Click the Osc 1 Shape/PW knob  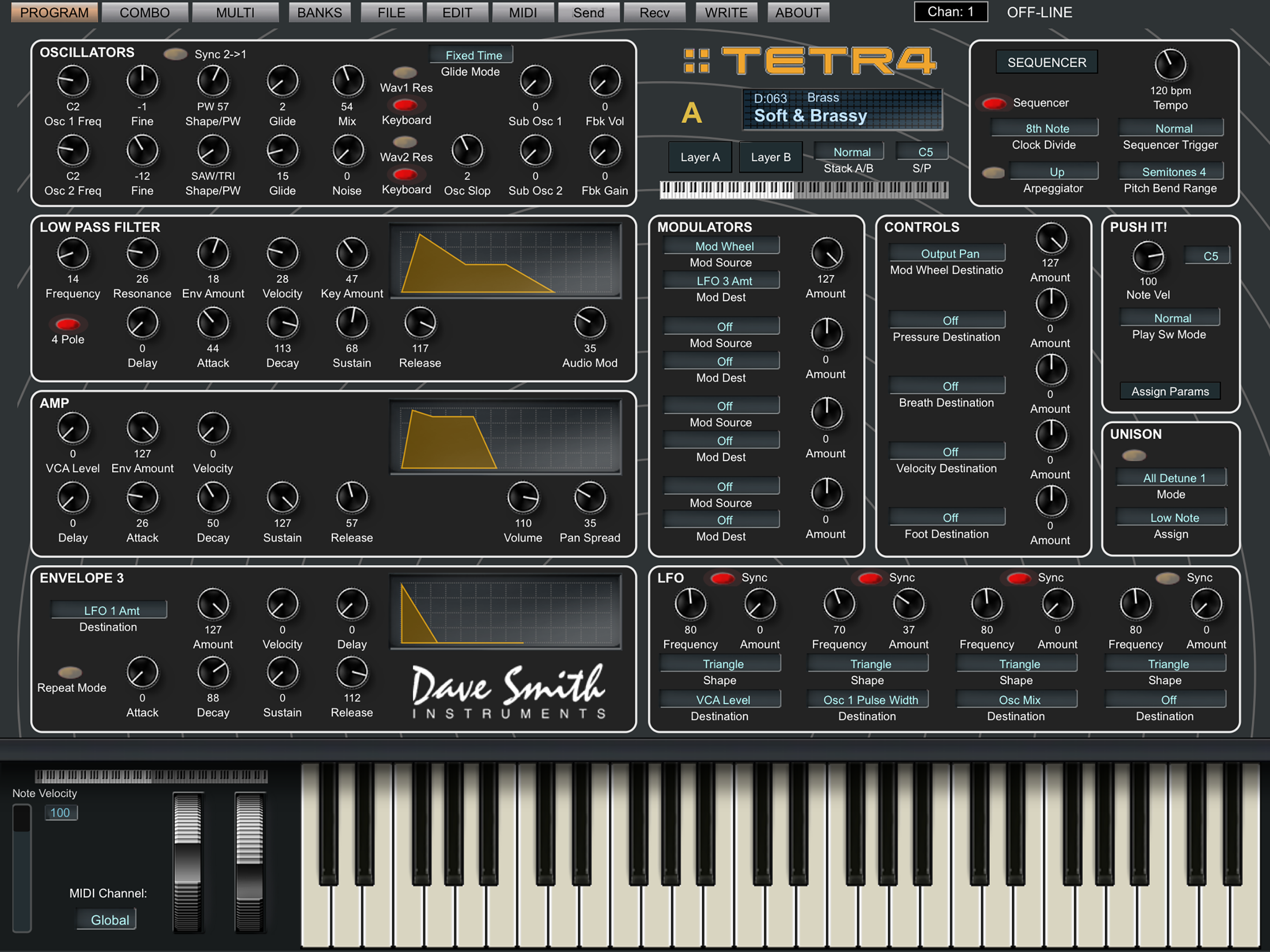[212, 81]
